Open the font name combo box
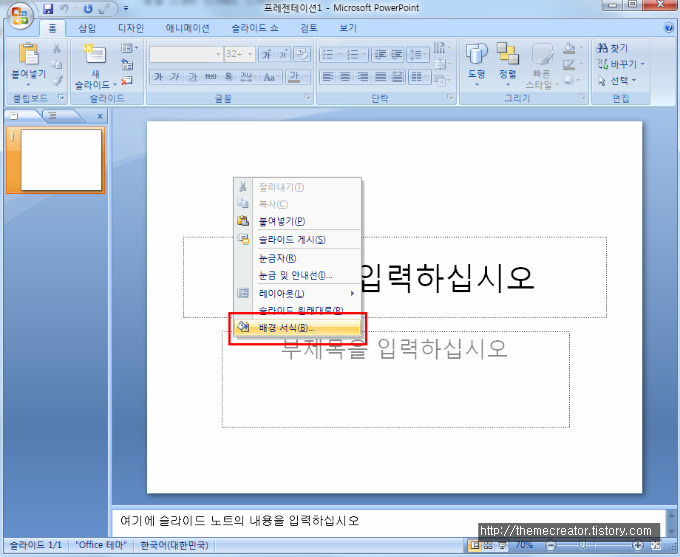The width and height of the screenshot is (680, 557). (x=186, y=54)
